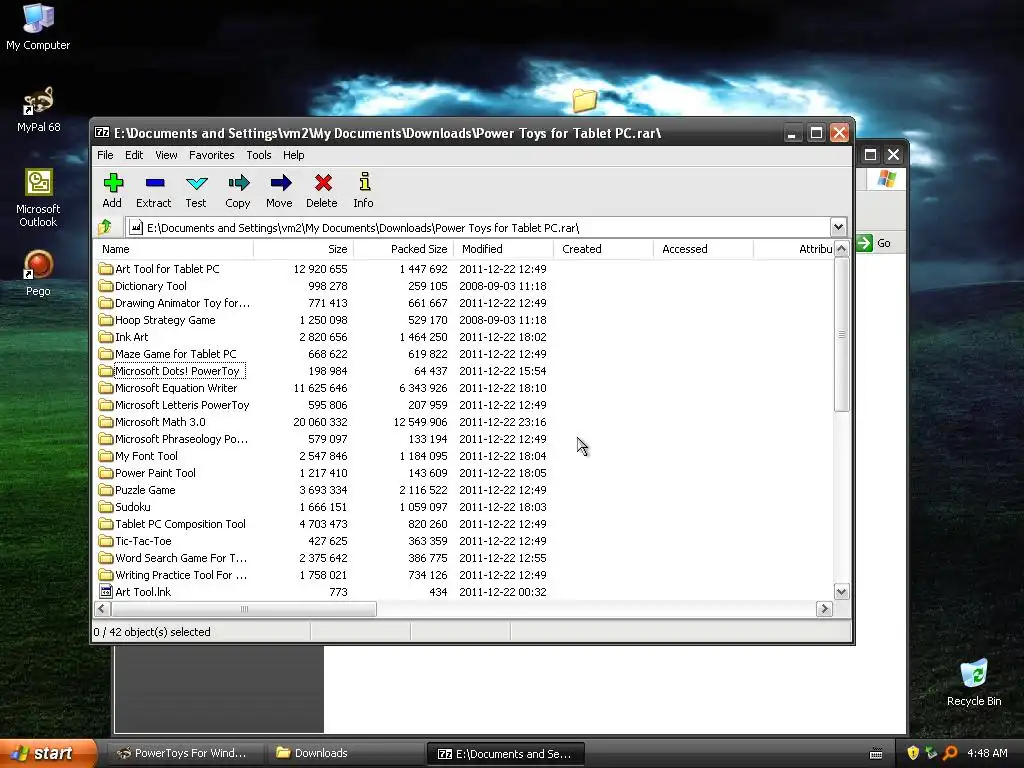Viewport: 1024px width, 768px height.
Task: Click the magnifier search tray icon
Action: [x=950, y=753]
